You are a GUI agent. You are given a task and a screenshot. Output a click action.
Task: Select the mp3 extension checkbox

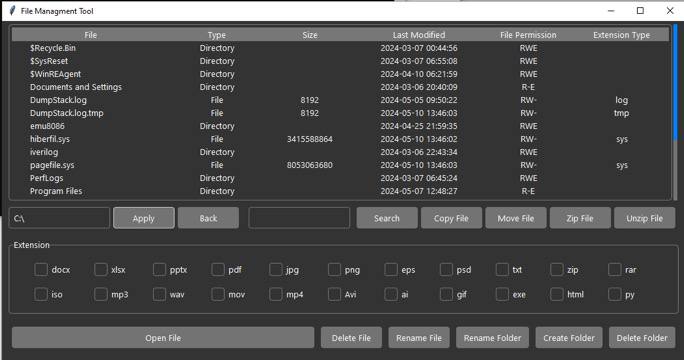click(100, 294)
